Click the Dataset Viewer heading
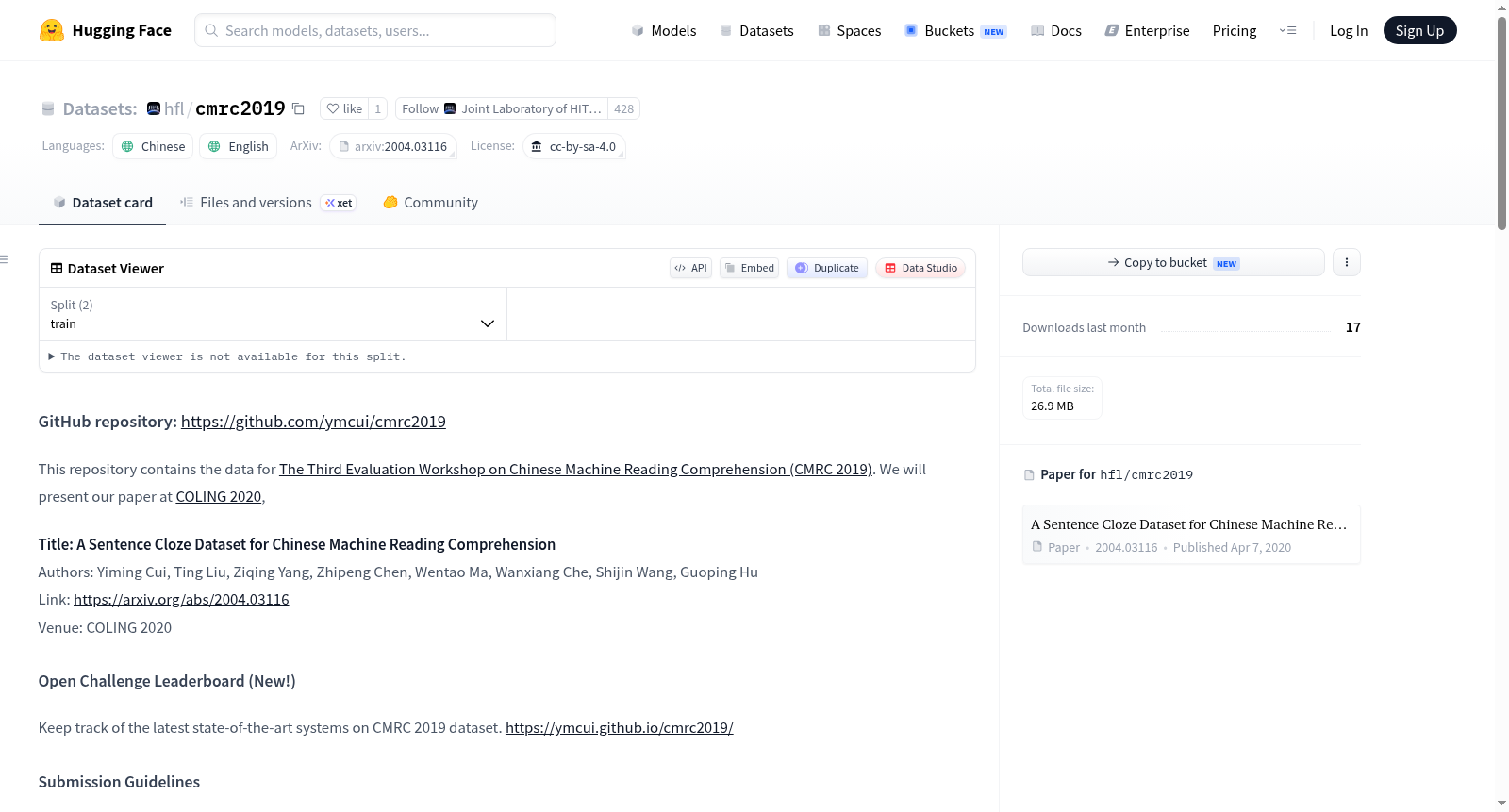1509x812 pixels. click(x=116, y=269)
